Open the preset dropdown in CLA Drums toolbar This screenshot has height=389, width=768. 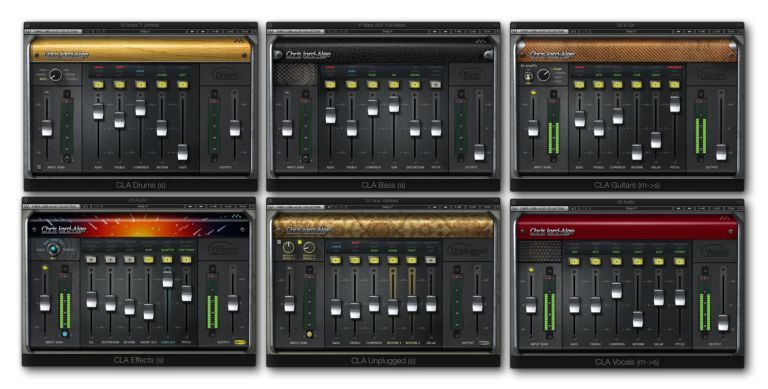click(x=144, y=31)
